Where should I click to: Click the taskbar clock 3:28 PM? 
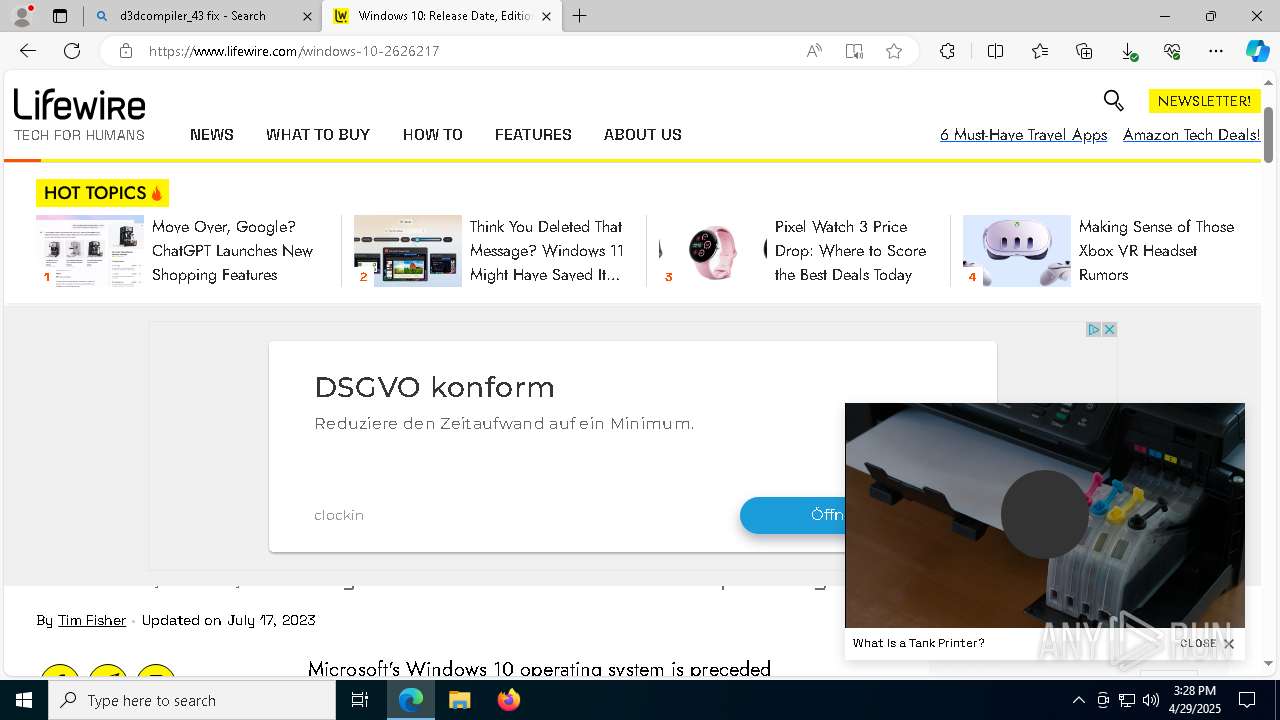click(1194, 700)
